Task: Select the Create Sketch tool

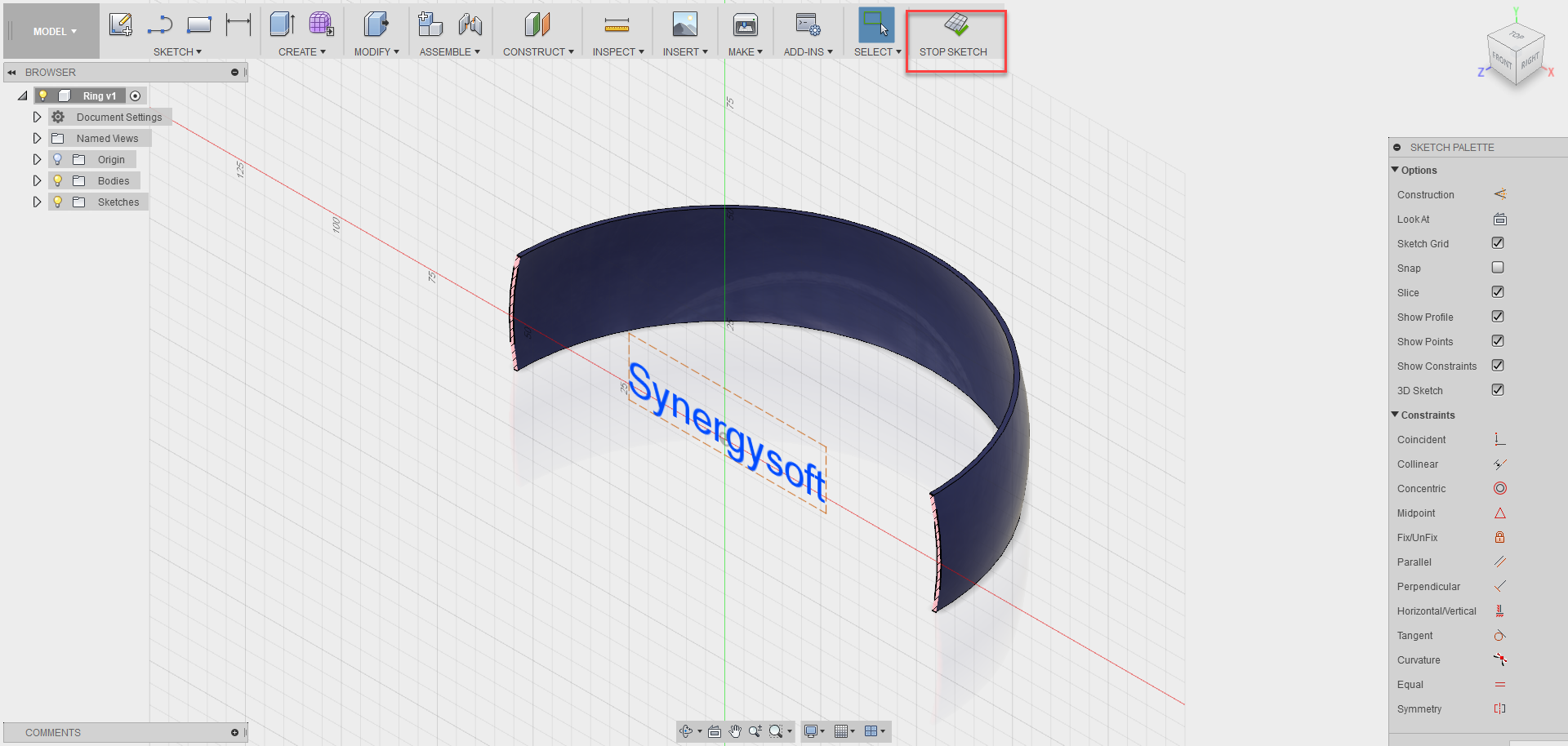Action: (x=121, y=24)
